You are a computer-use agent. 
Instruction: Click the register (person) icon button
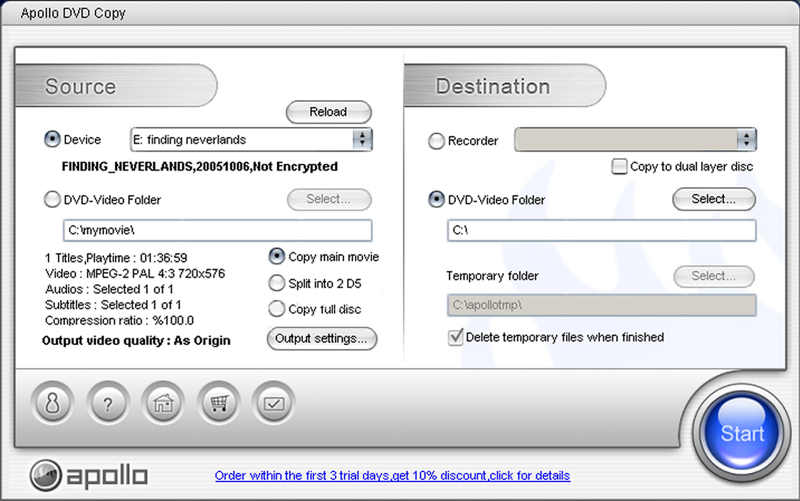click(53, 403)
